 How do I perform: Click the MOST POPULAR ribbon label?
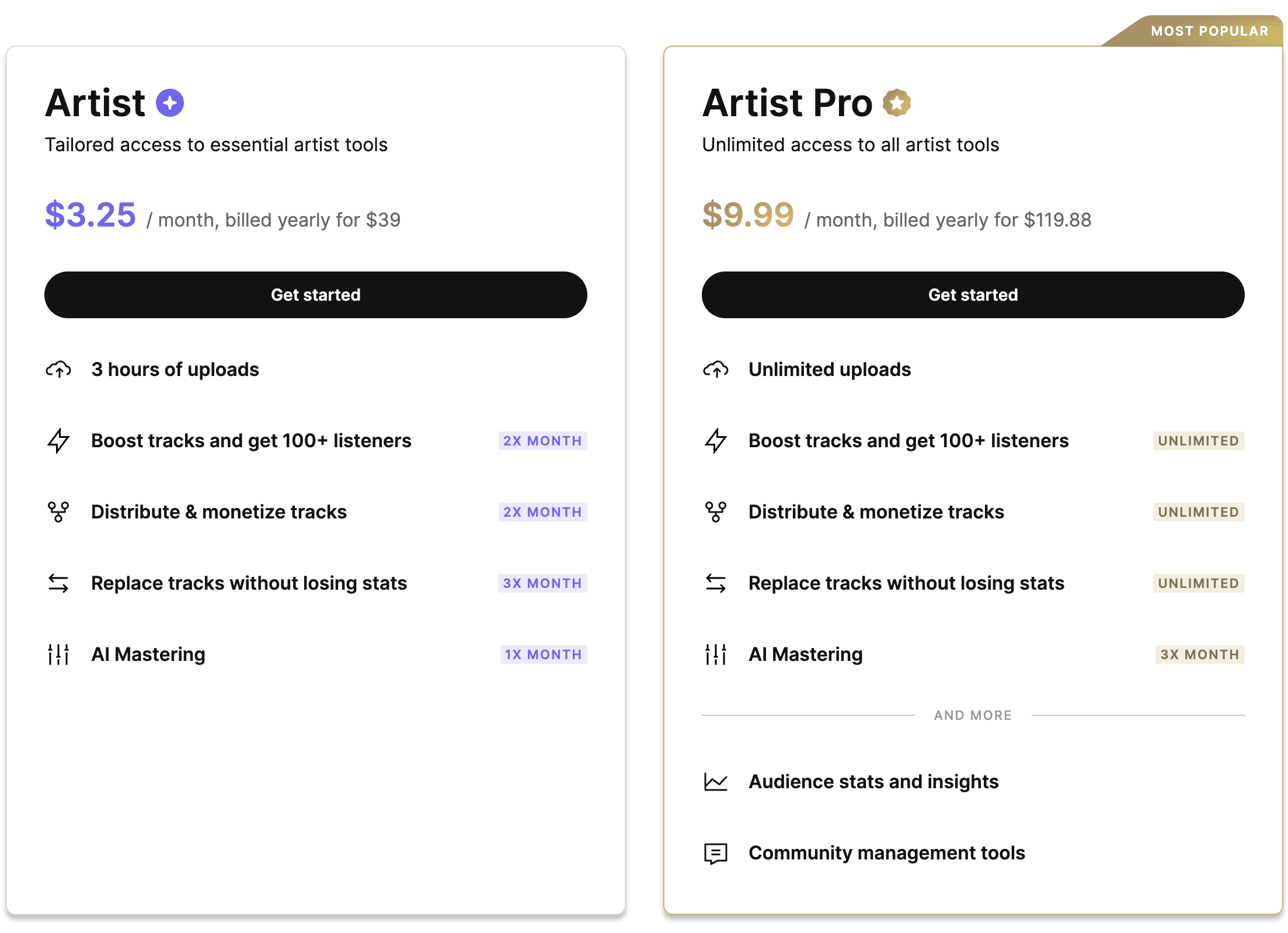tap(1210, 31)
